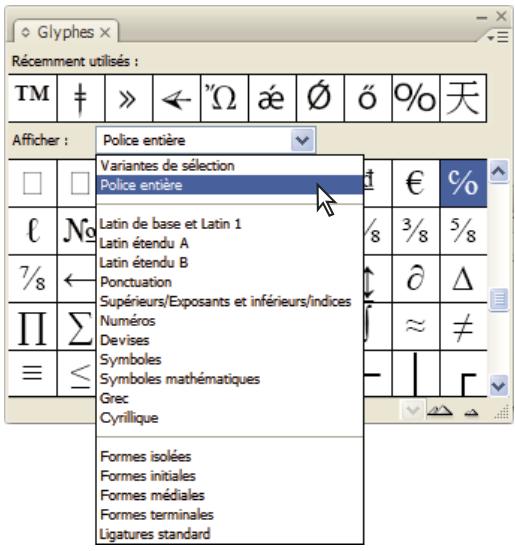The width and height of the screenshot is (515, 551).
Task: Pick the three-eighths fraction glyph
Action: click(x=416, y=231)
